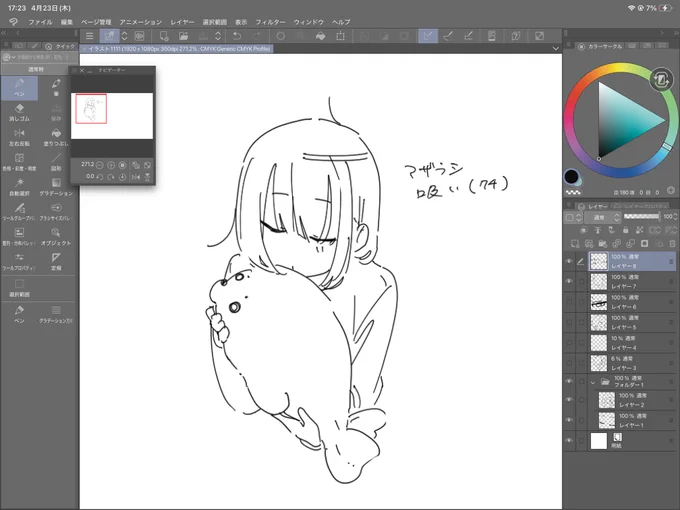Click the undo arrow in command bar
The image size is (680, 510).
click(237, 36)
